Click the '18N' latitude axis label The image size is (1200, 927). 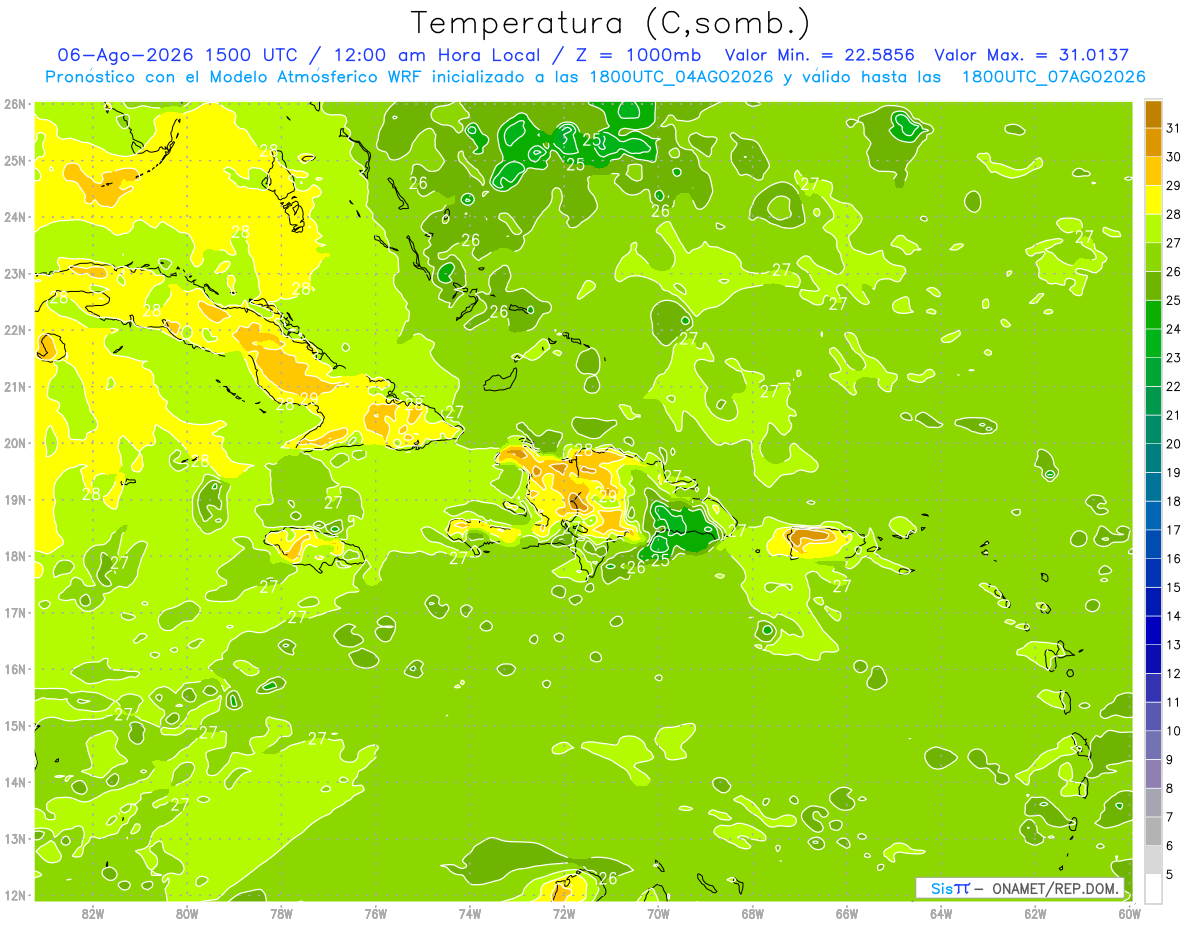click(x=15, y=556)
